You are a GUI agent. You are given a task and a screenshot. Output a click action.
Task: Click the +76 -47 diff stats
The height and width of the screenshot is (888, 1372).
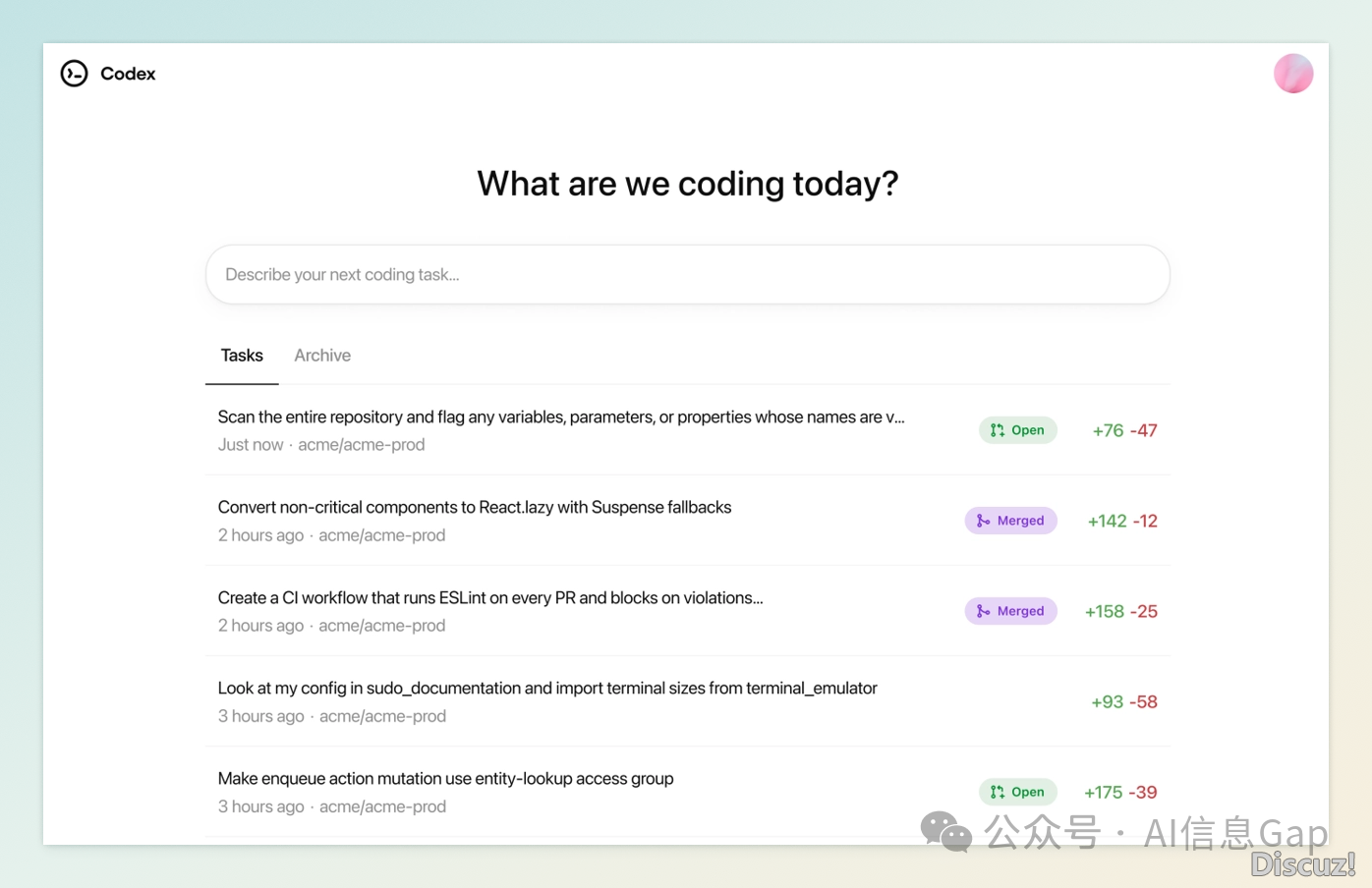click(1124, 430)
